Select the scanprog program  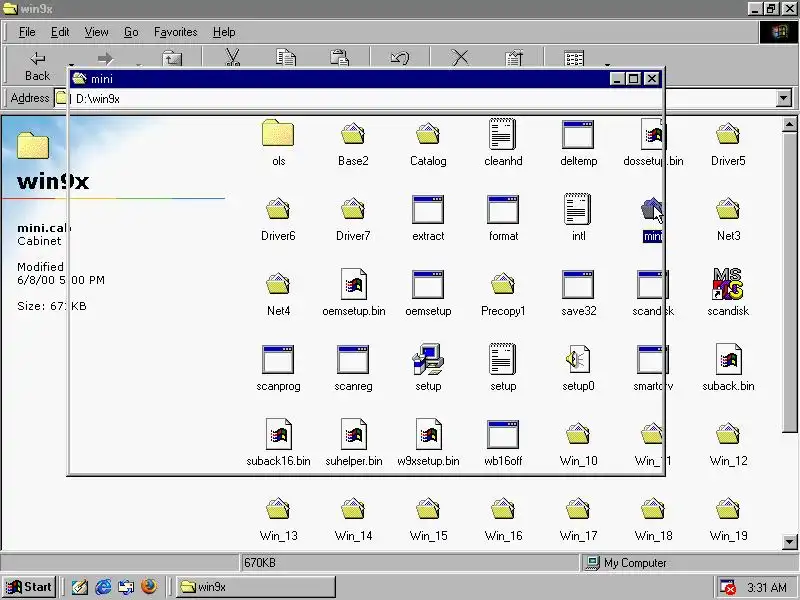[278, 368]
